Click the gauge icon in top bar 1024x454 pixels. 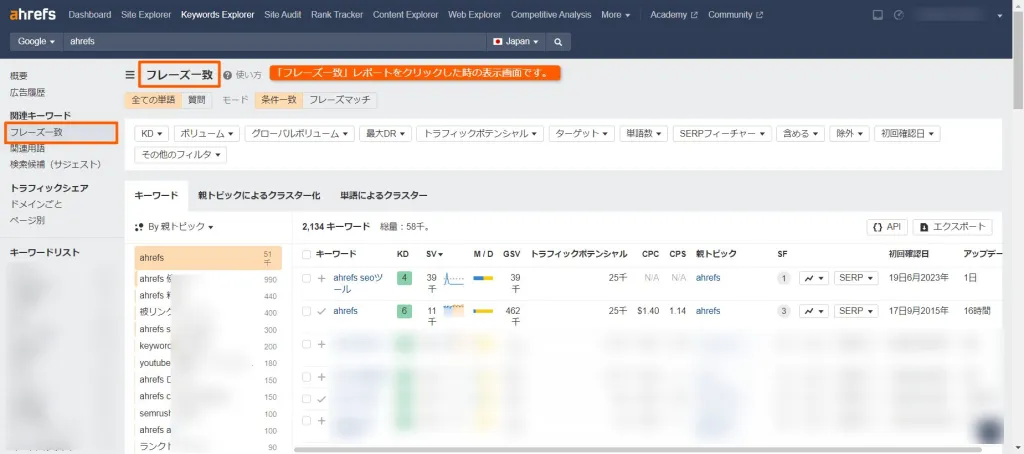899,14
